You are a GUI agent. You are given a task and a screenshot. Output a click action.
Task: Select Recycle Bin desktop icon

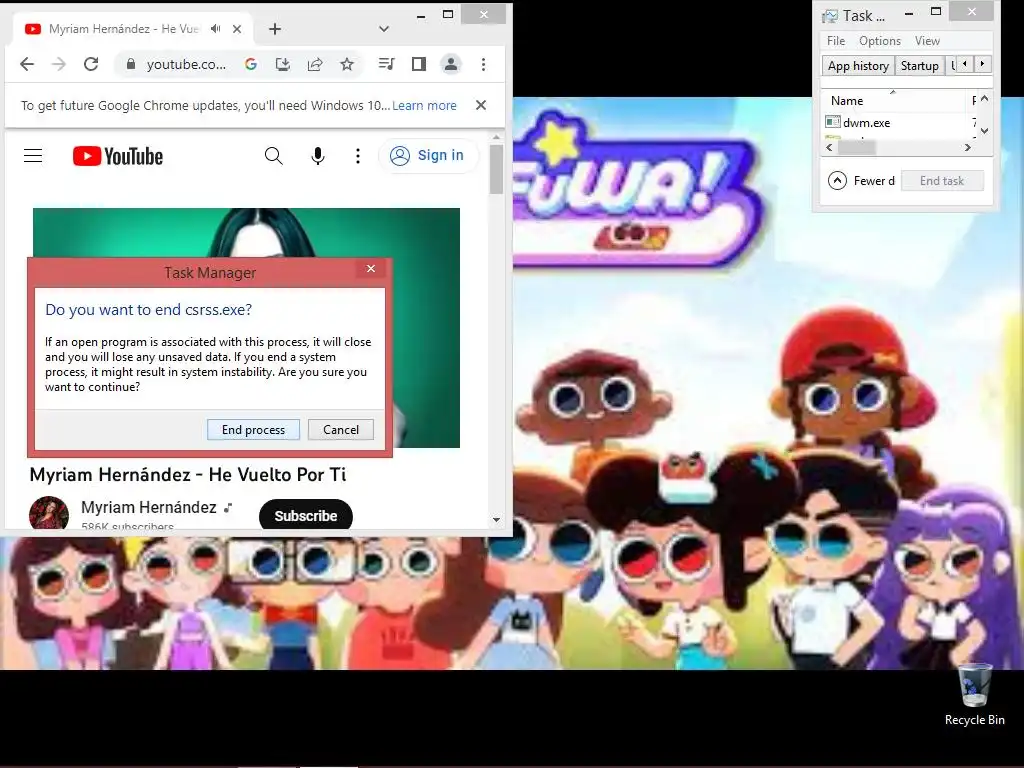(974, 695)
